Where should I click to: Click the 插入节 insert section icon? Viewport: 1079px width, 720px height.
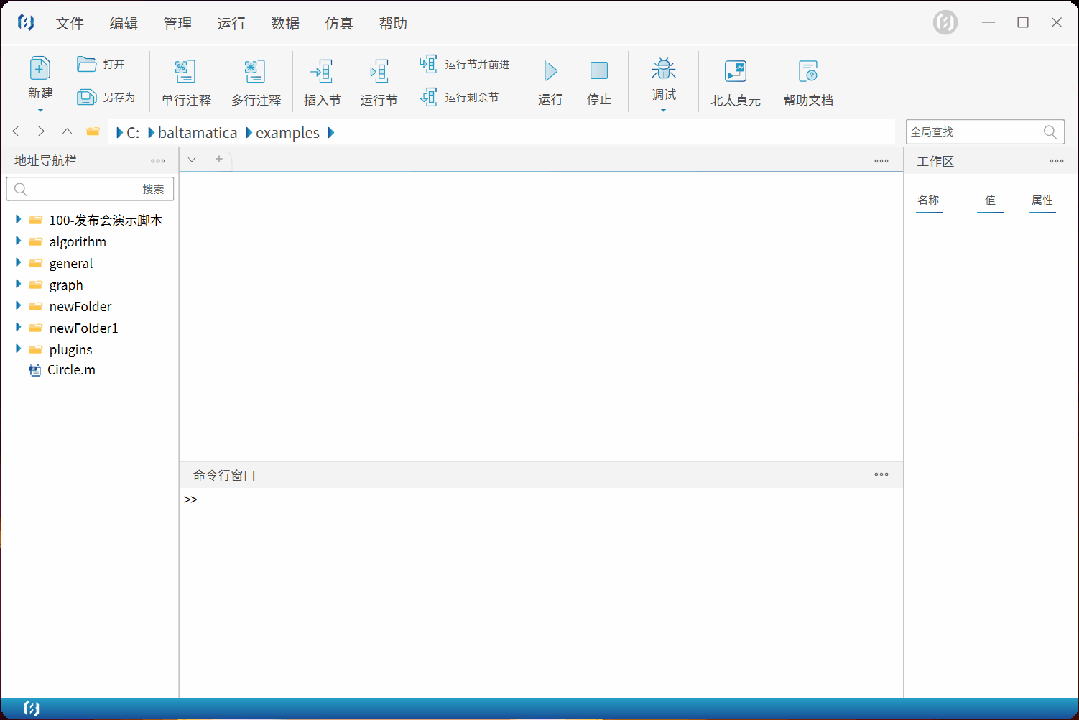click(x=322, y=72)
